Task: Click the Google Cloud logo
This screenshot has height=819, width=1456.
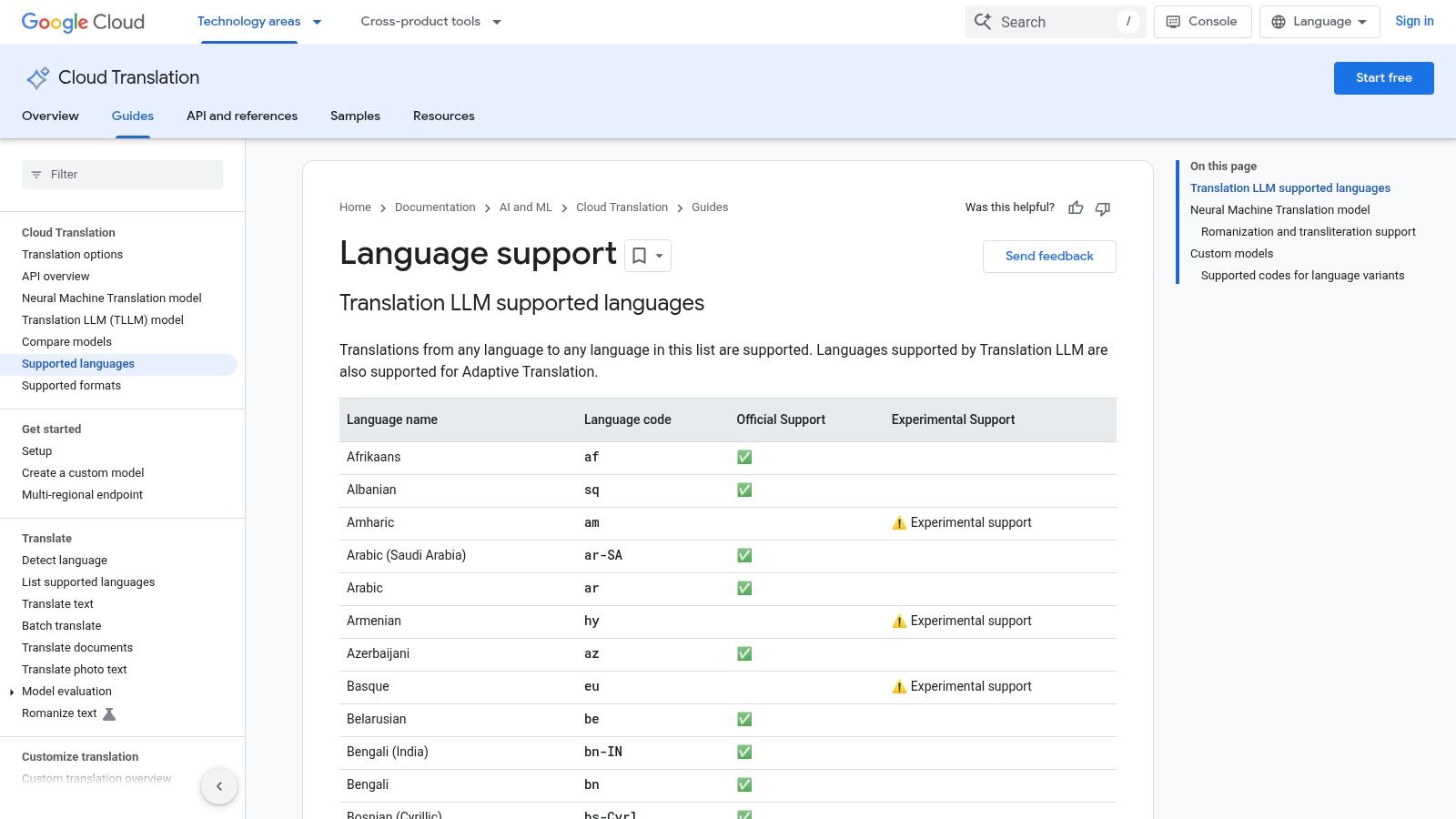Action: tap(82, 22)
